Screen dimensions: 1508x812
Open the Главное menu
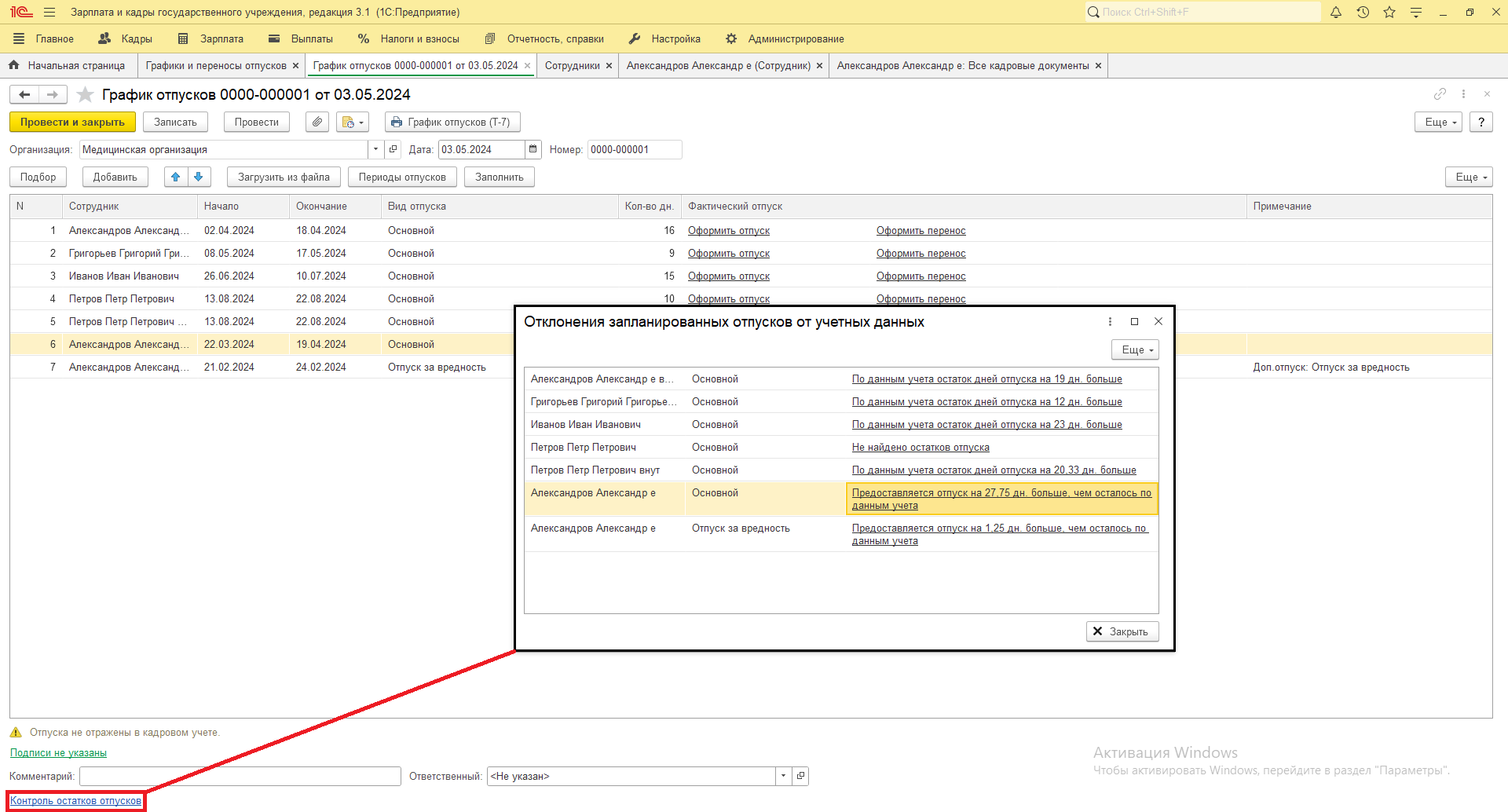tap(44, 39)
